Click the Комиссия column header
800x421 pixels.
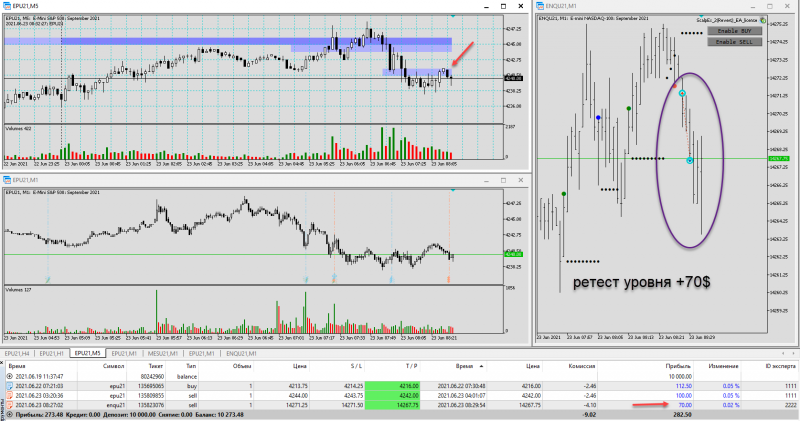[582, 366]
